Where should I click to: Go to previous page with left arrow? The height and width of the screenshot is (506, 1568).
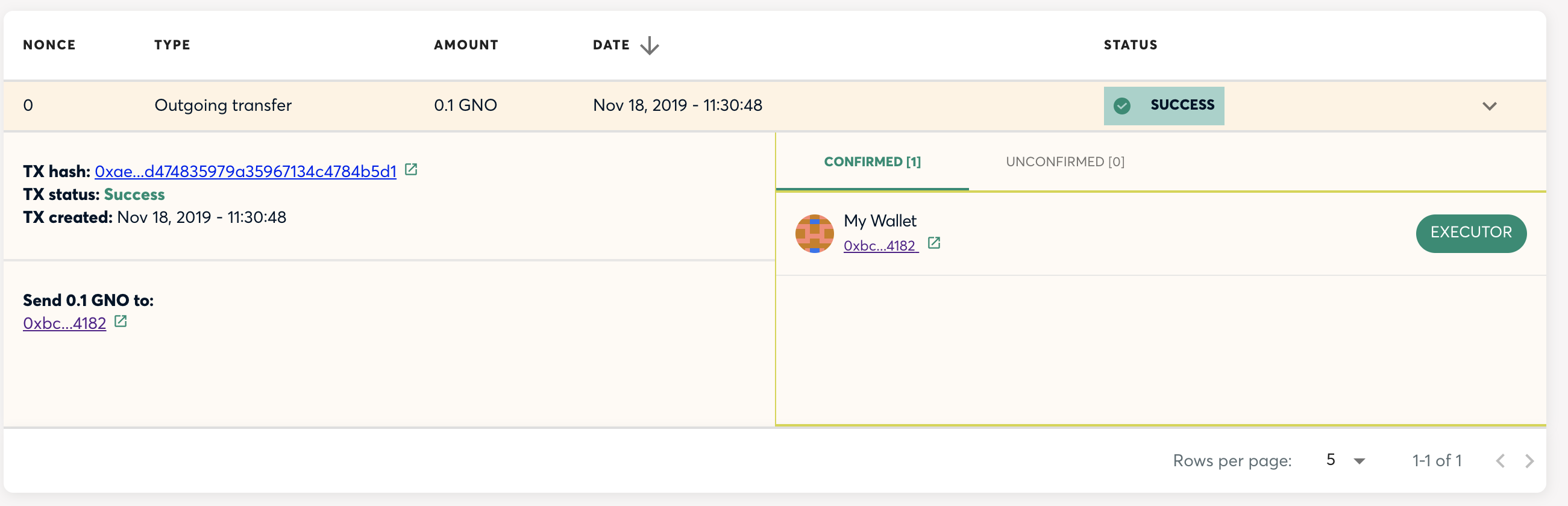pyautogui.click(x=1500, y=460)
